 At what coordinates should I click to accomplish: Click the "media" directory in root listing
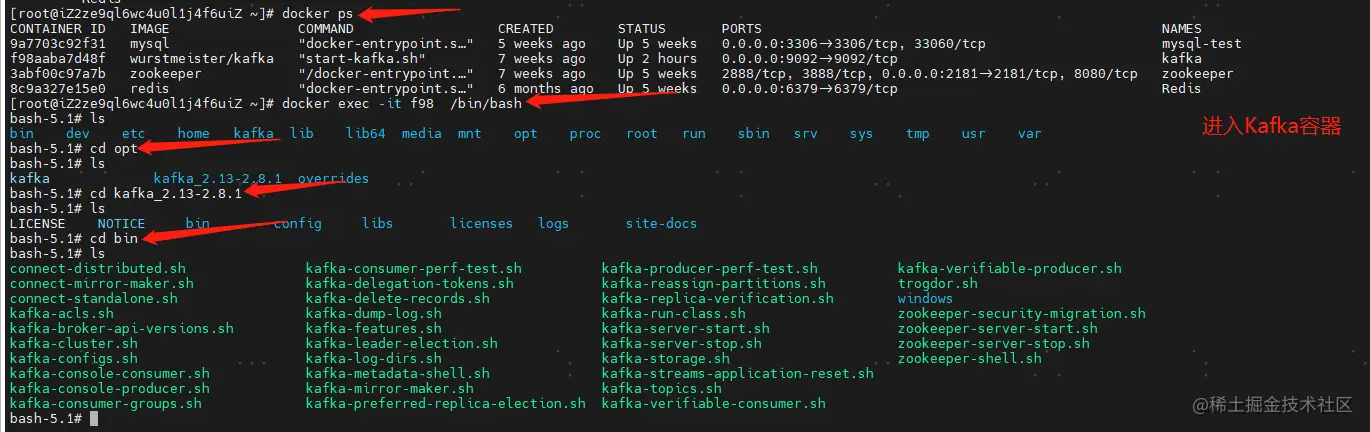pos(421,133)
